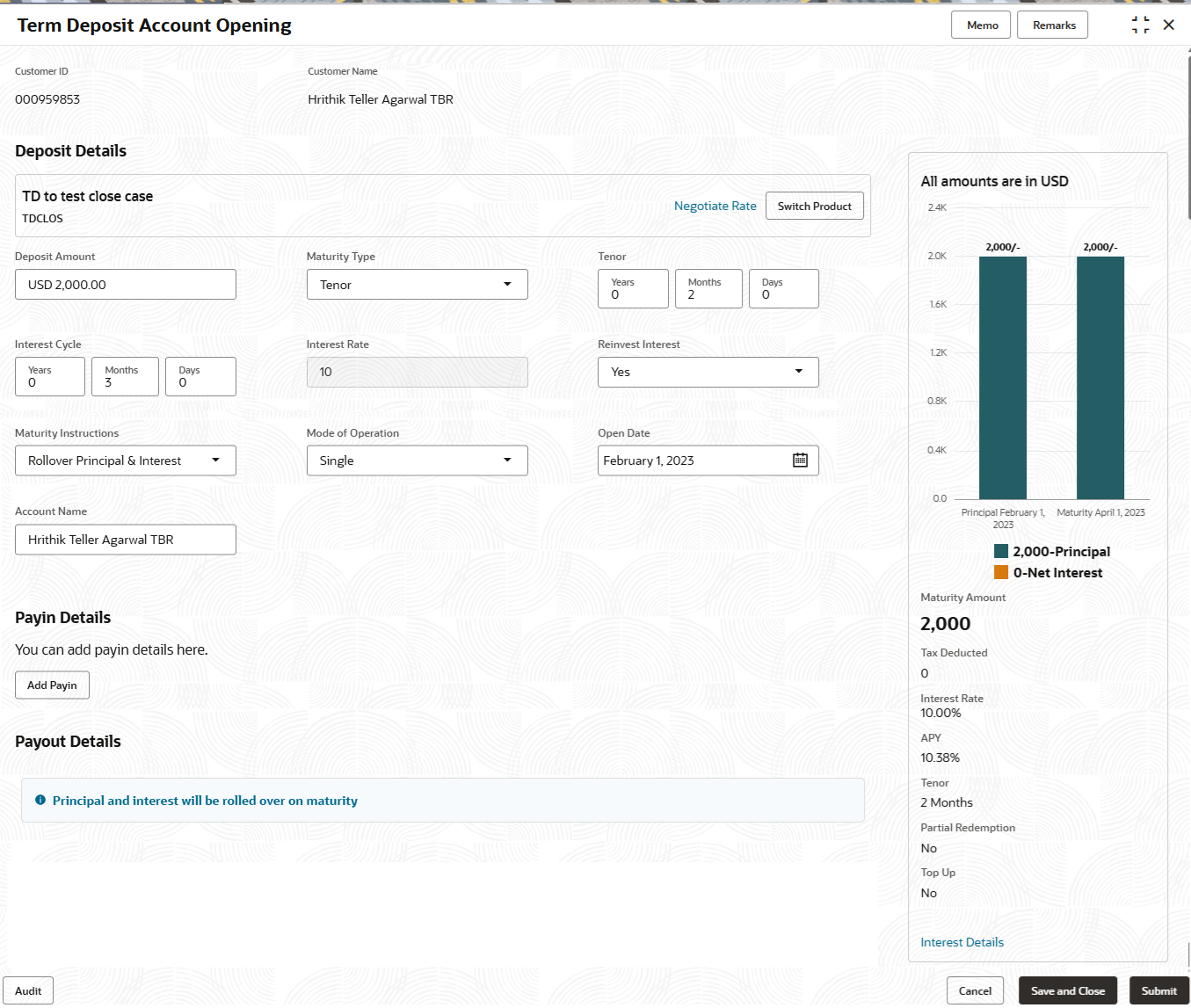1191x1008 pixels.
Task: Close the Term Deposit Account Opening window
Action: point(1169,25)
